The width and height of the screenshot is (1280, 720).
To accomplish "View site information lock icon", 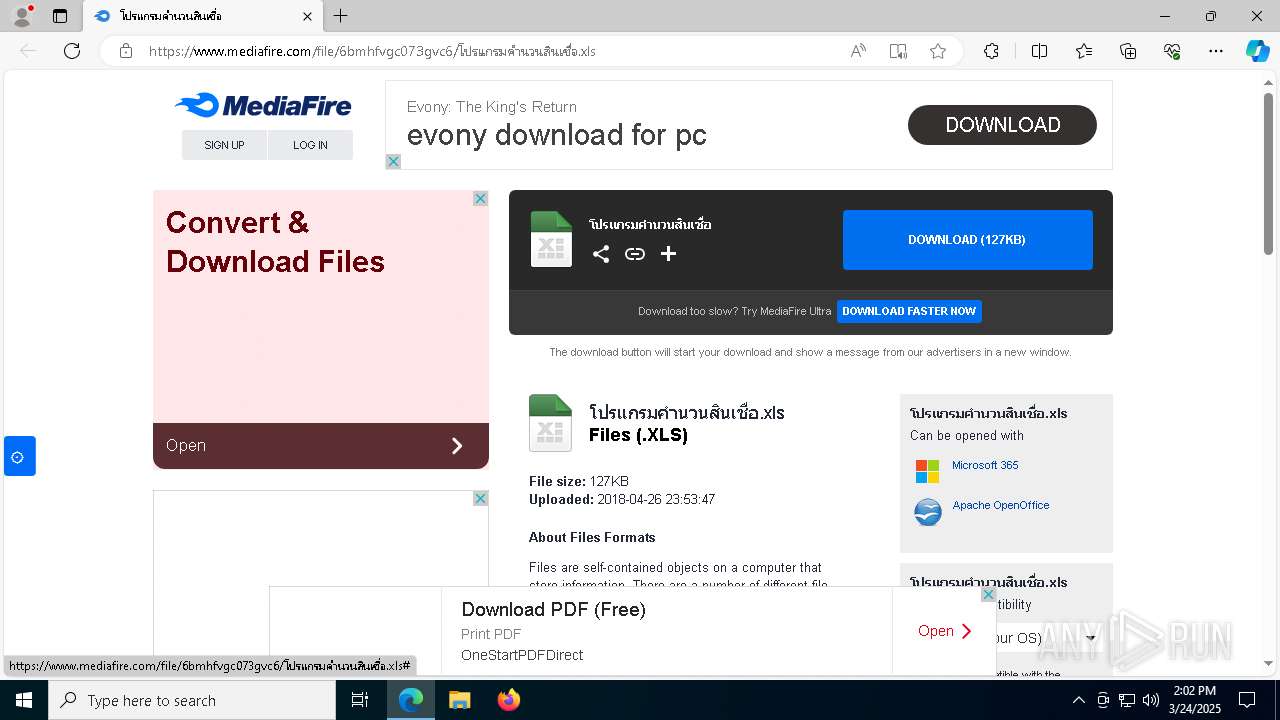I will 126,51.
